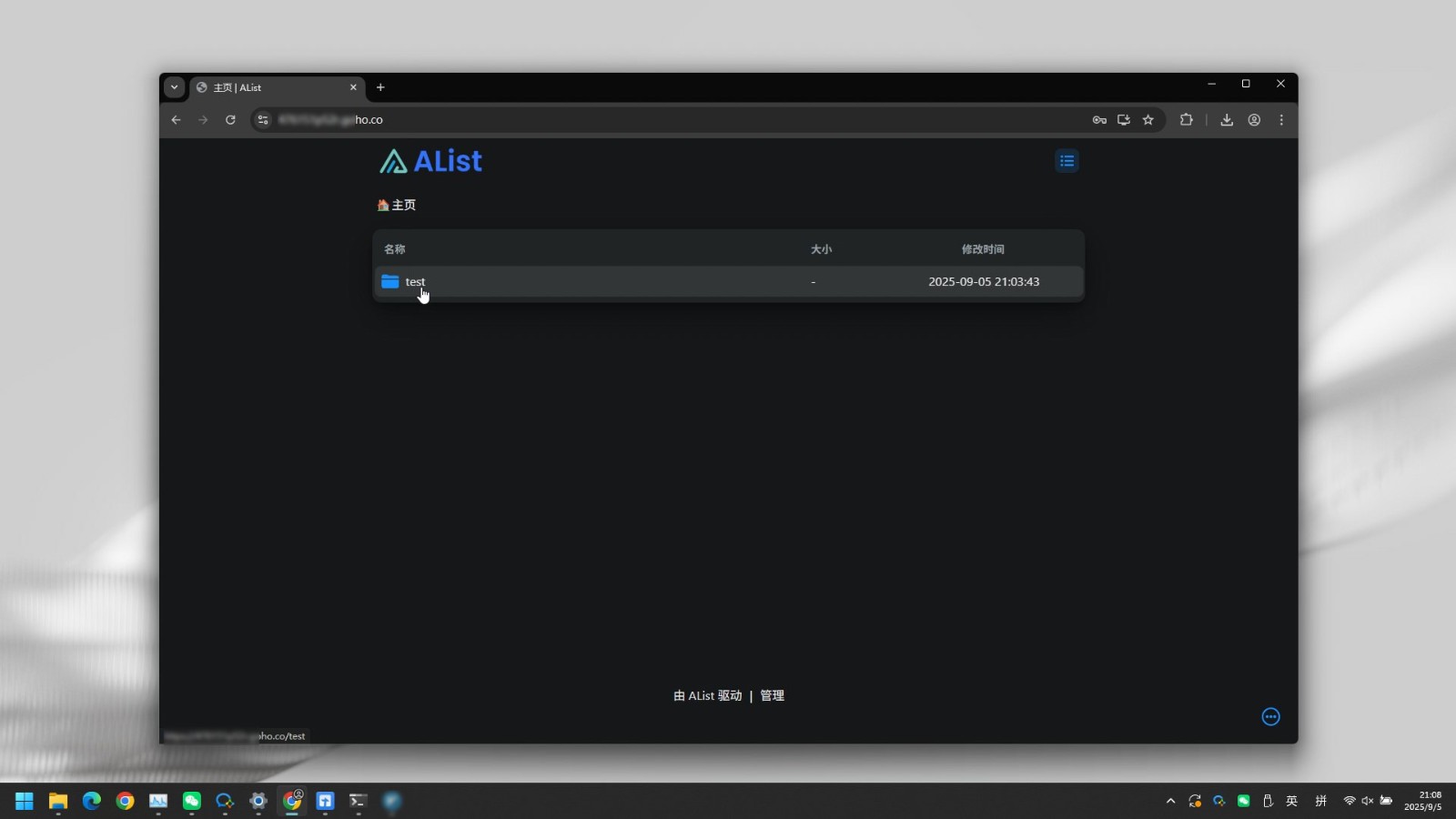Go to 主页 in the breadcrumb
The width and height of the screenshot is (1456, 819).
[x=398, y=206]
